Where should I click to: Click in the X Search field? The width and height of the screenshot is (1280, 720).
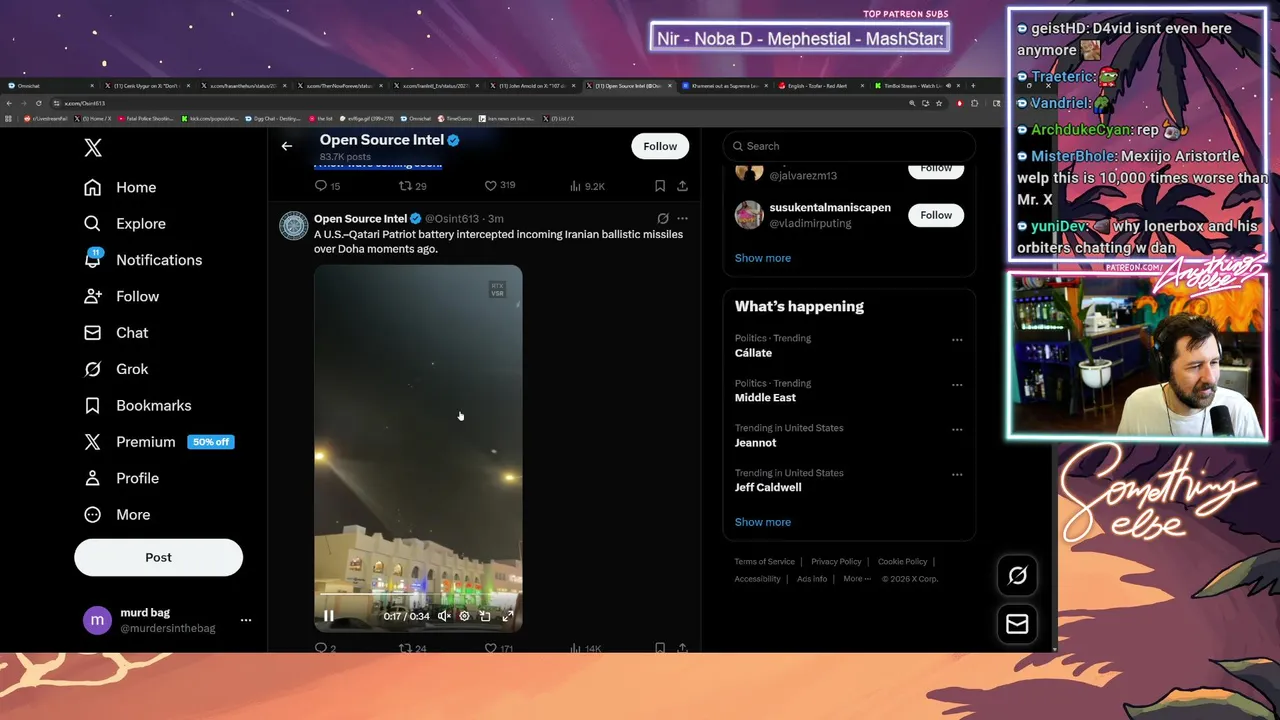[x=848, y=146]
